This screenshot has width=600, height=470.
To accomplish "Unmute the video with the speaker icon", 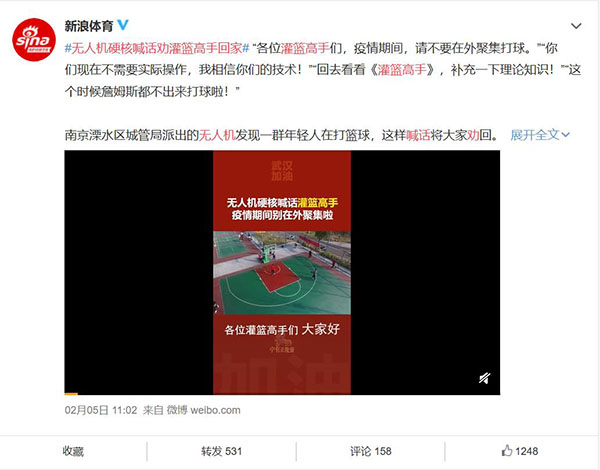I will pos(484,378).
